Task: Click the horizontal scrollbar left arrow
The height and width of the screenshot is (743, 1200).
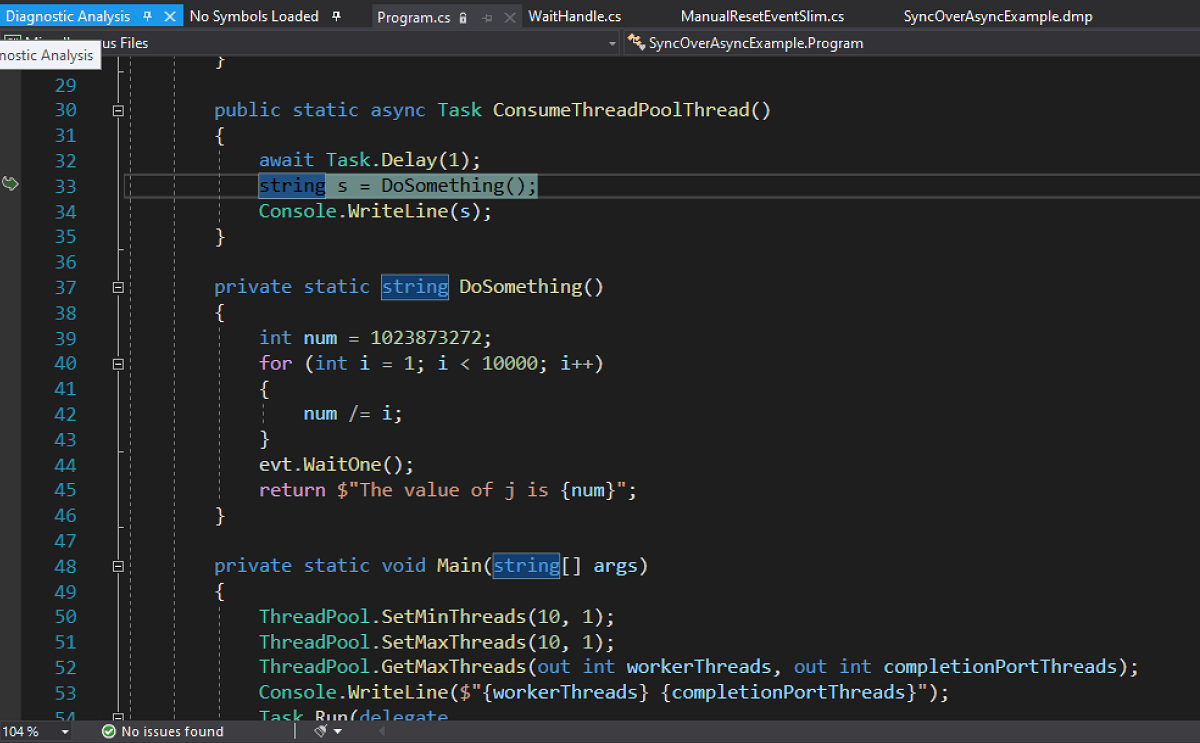Action: click(x=383, y=731)
